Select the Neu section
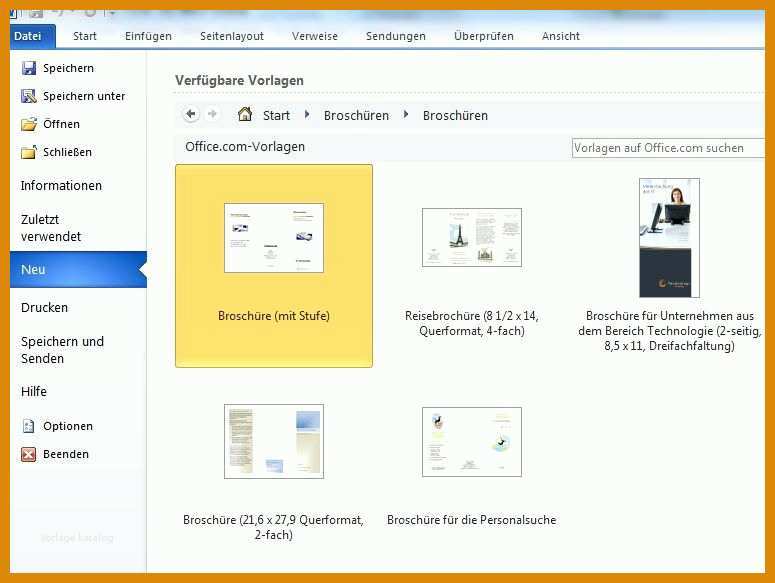Image resolution: width=775 pixels, height=583 pixels. tap(78, 269)
